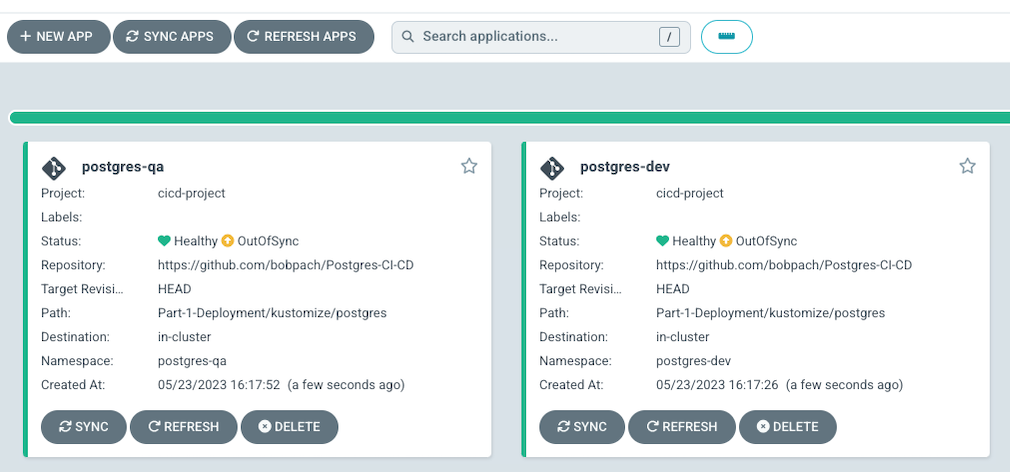Sync the postgres-dev application

click(582, 426)
